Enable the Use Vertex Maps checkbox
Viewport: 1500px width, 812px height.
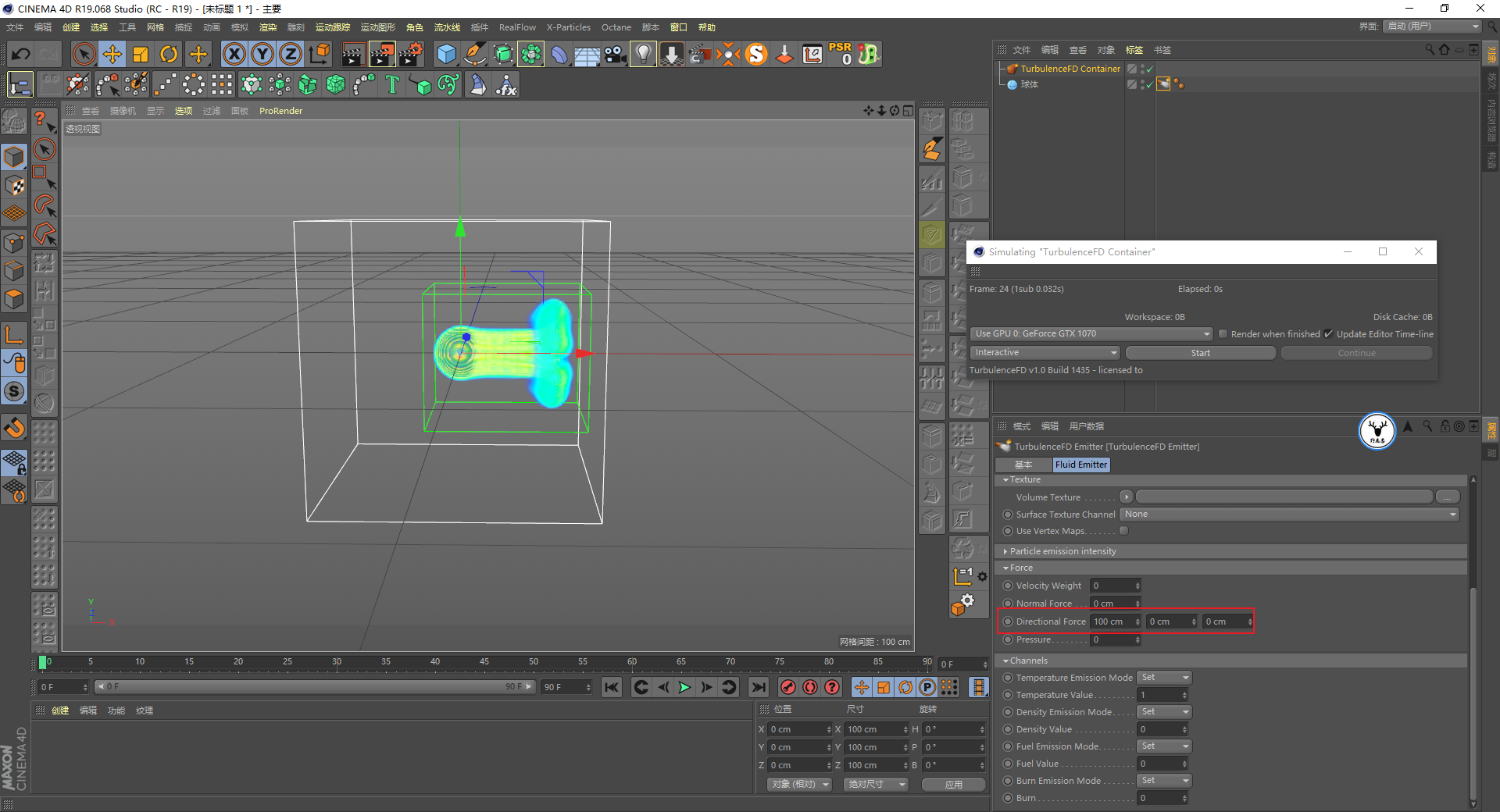click(1123, 531)
